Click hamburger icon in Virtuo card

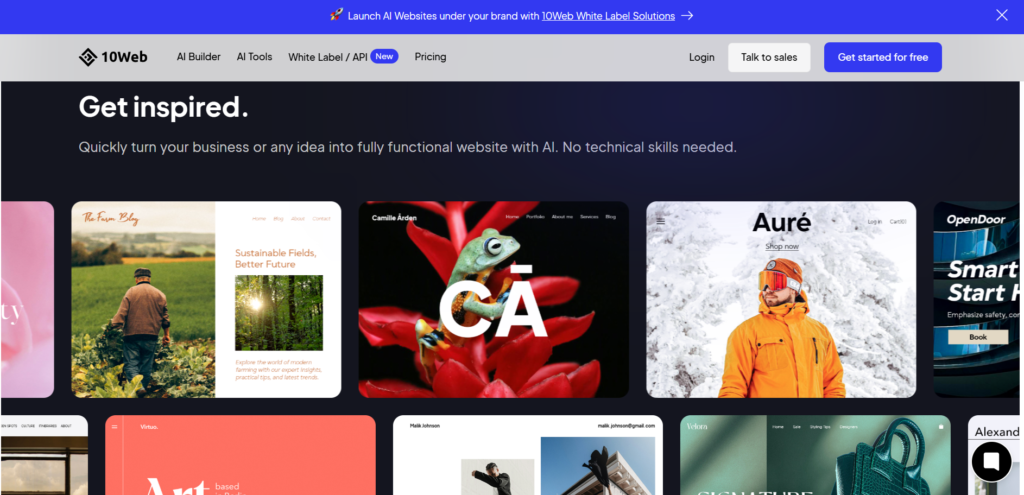point(115,427)
